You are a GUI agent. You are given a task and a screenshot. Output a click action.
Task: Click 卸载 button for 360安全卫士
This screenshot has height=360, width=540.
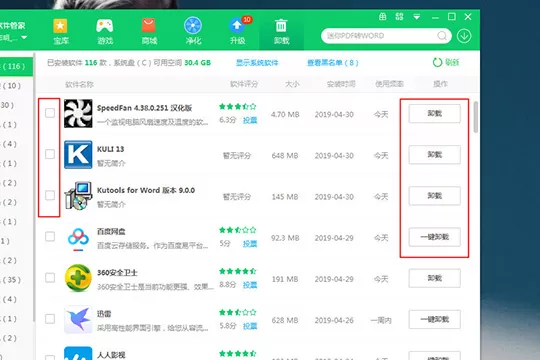(435, 278)
